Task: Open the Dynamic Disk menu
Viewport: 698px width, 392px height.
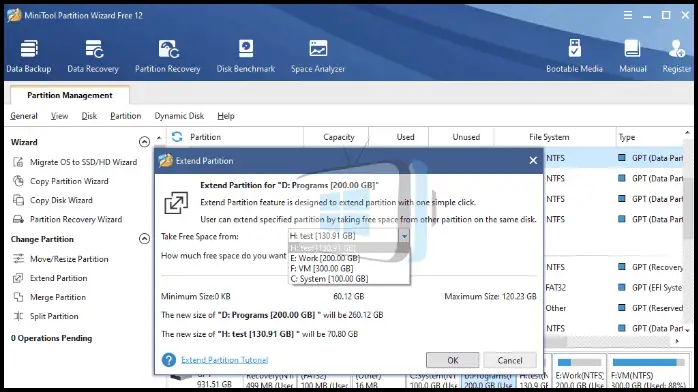Action: pos(179,116)
